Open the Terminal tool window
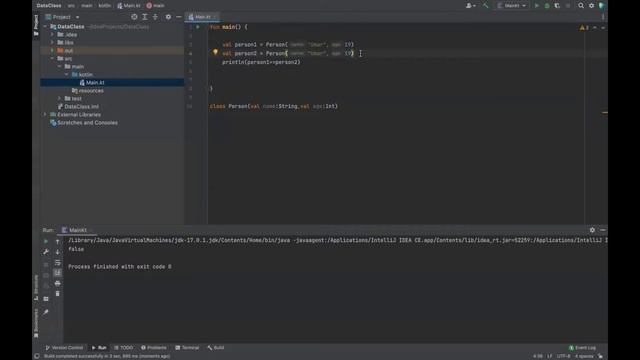Image resolution: width=640 pixels, height=360 pixels. 187,348
